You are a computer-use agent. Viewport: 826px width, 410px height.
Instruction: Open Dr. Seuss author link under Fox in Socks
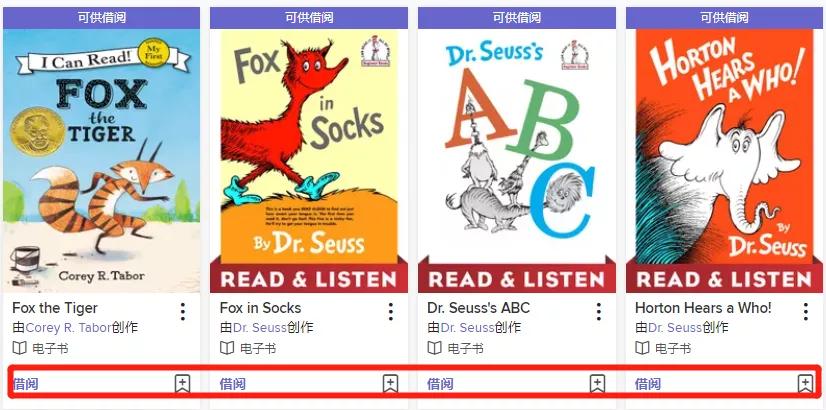[260, 328]
